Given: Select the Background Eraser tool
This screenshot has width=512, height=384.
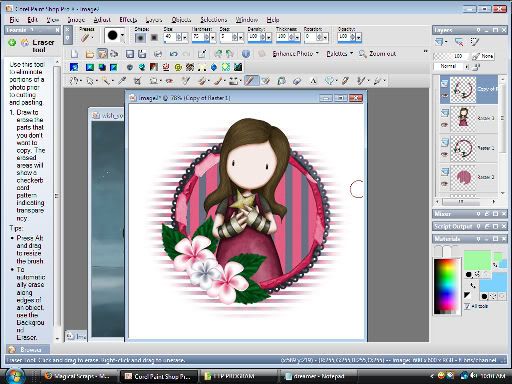Looking at the screenshot, I should pyautogui.click(x=265, y=81).
